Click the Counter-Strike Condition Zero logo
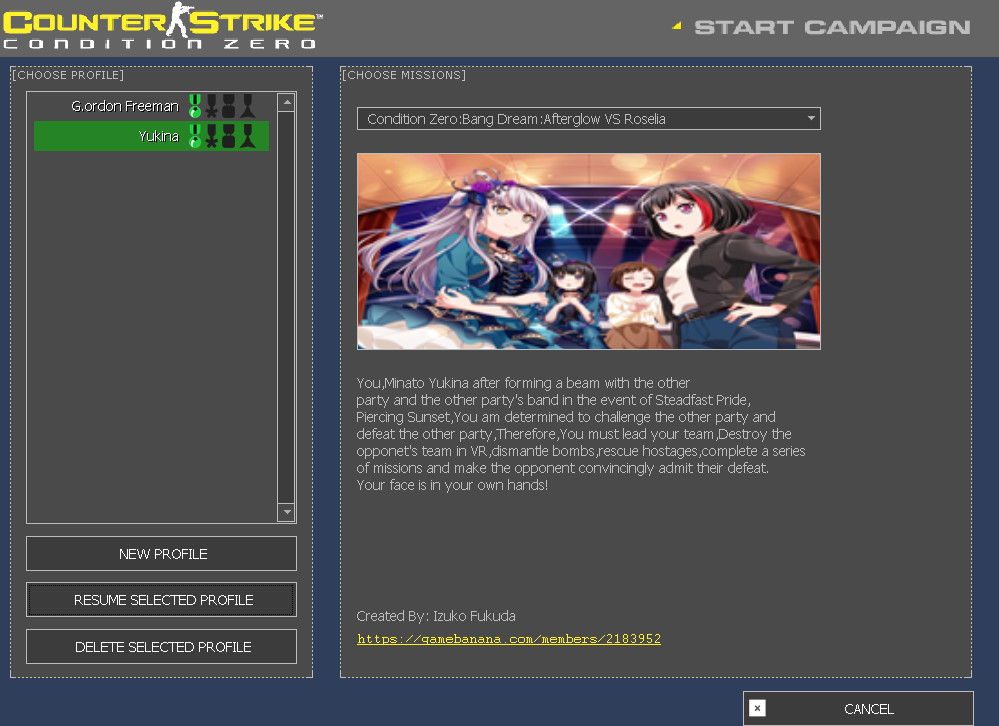 pyautogui.click(x=160, y=27)
